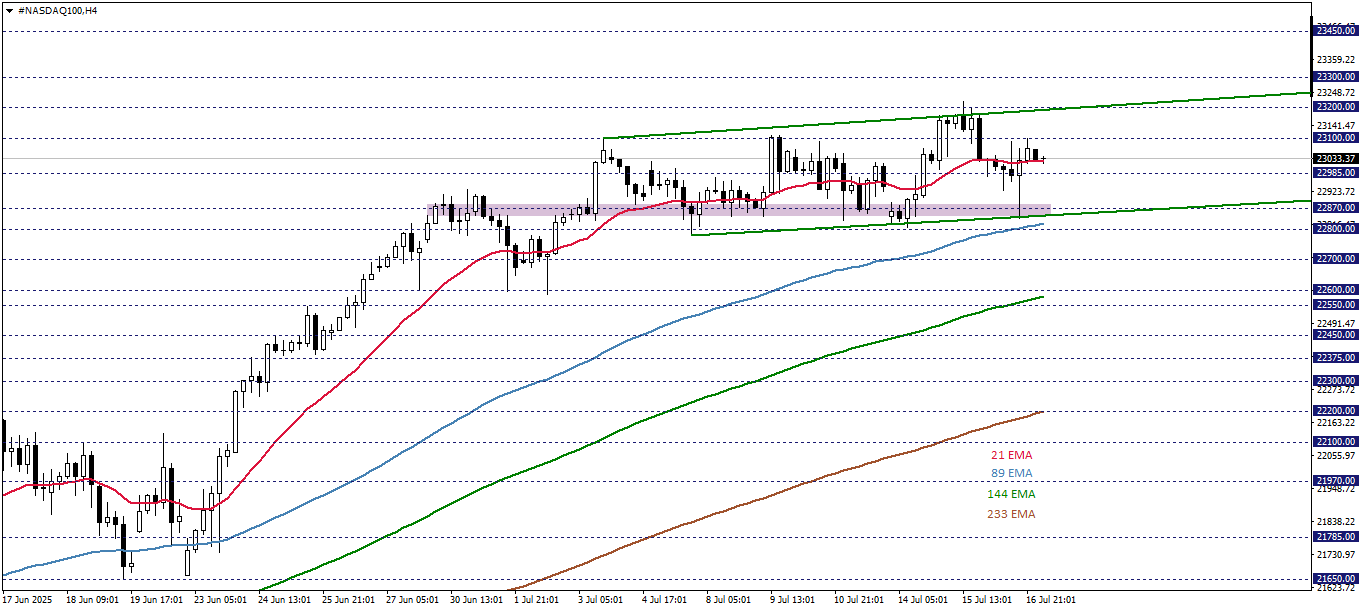Screen dimensions: 1362x611
Task: Click the 9 Jul 13:01 time label
Action: pyautogui.click(x=794, y=600)
